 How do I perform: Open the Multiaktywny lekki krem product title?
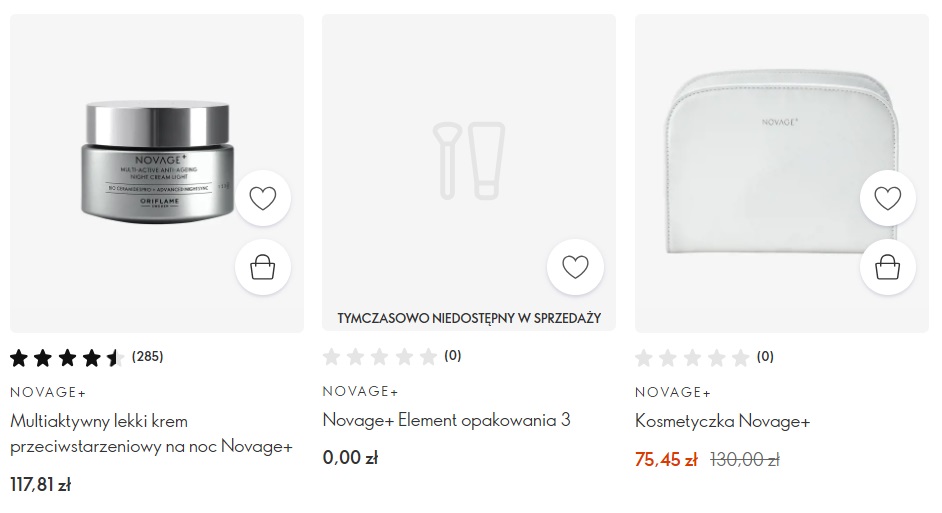click(x=151, y=434)
